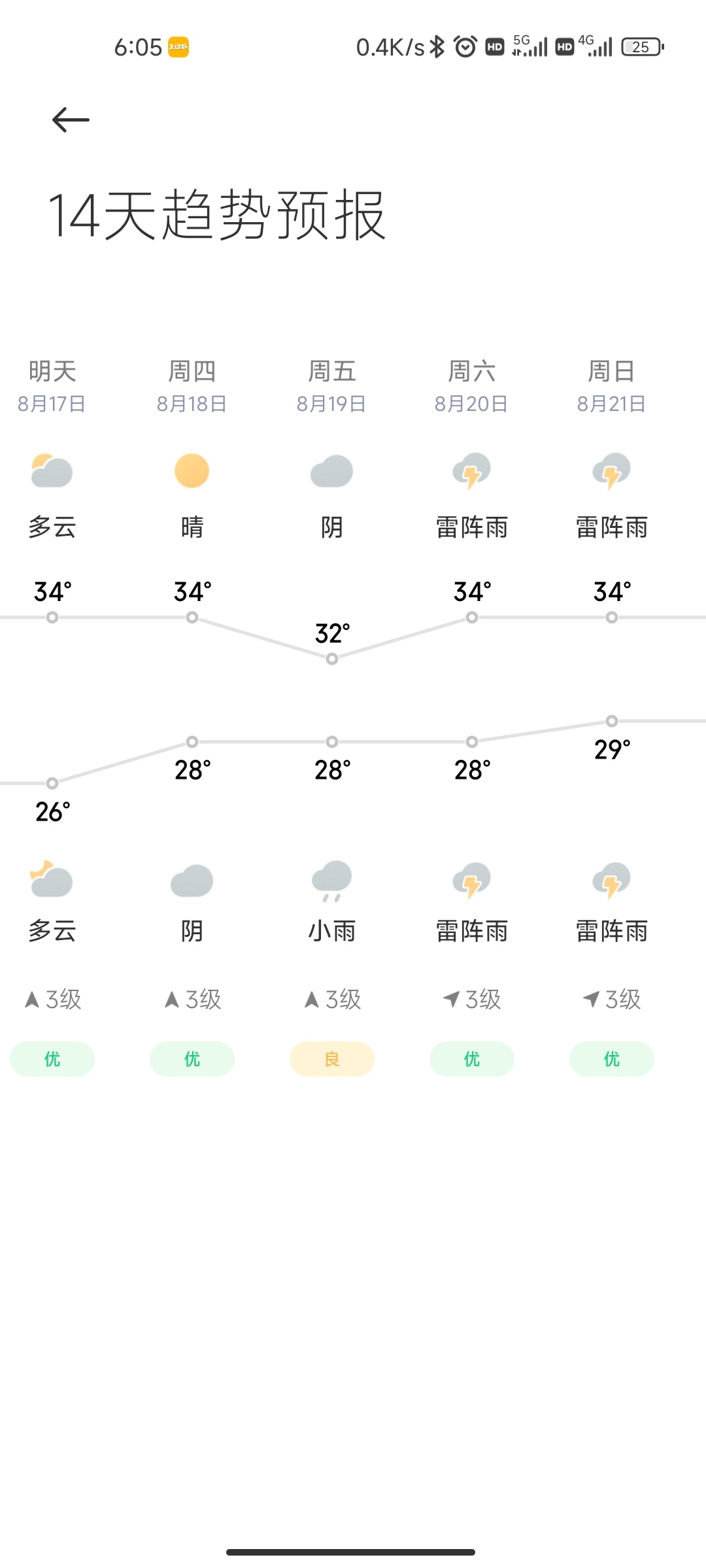Tap the sunny icon for Thursday daytime

[192, 471]
